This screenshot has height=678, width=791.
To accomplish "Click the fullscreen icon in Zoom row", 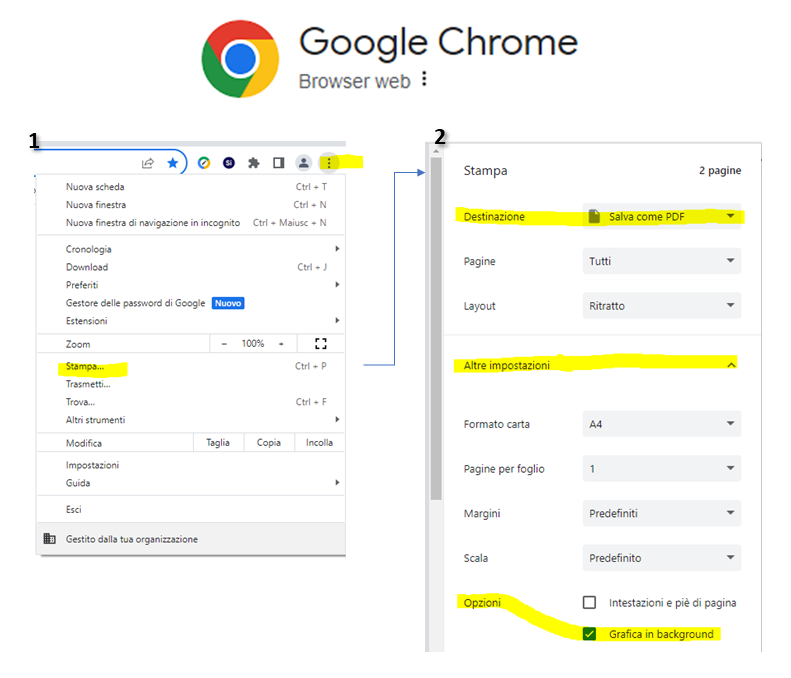I will tap(321, 344).
